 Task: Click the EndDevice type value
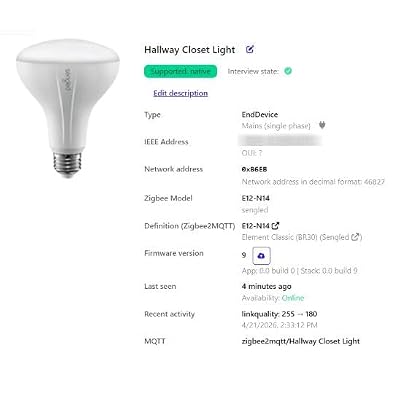coord(260,115)
